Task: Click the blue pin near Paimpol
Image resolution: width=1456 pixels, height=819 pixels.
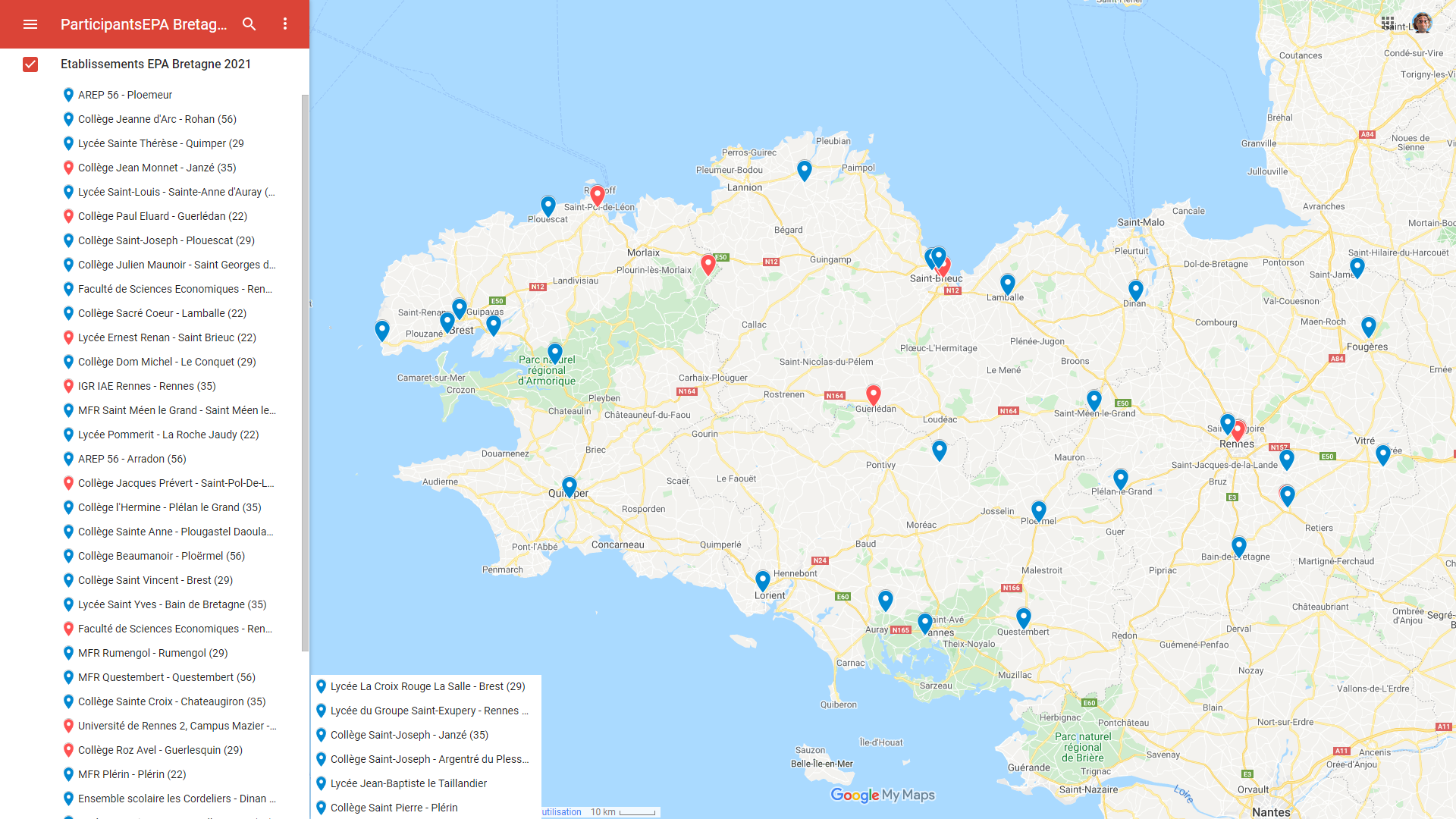Action: (x=805, y=171)
